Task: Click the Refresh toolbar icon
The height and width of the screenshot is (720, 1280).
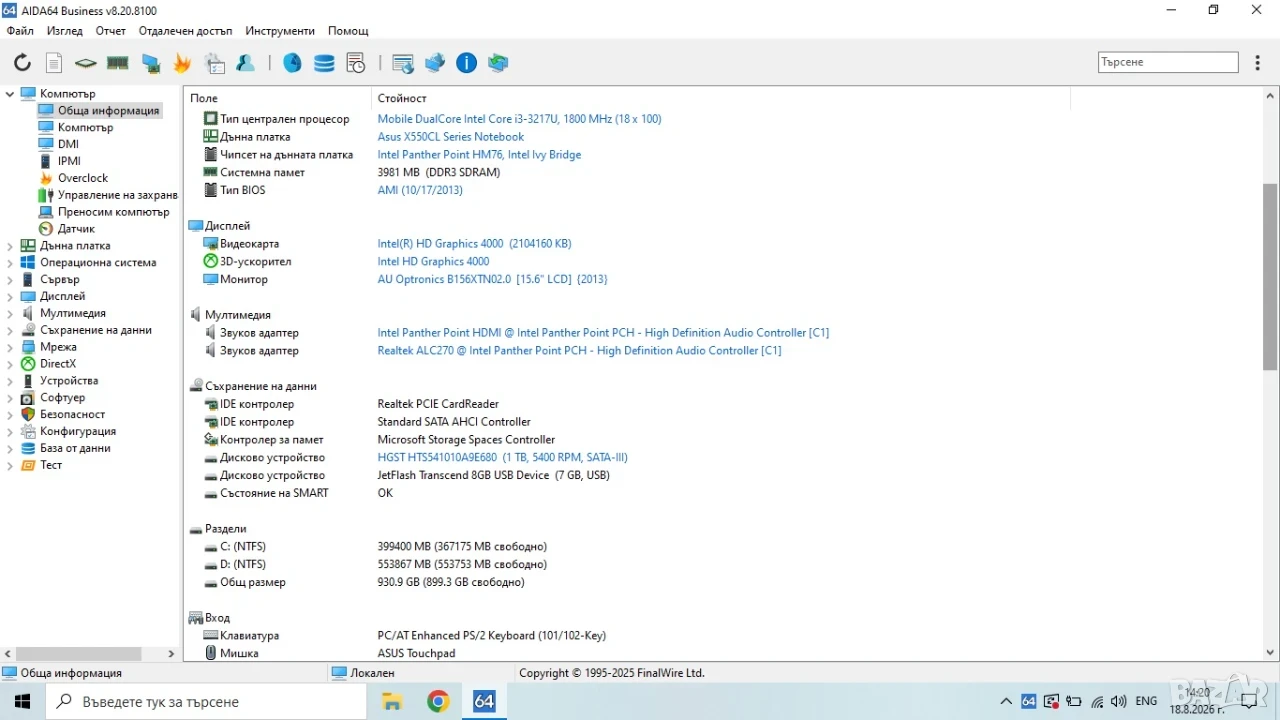Action: point(22,63)
